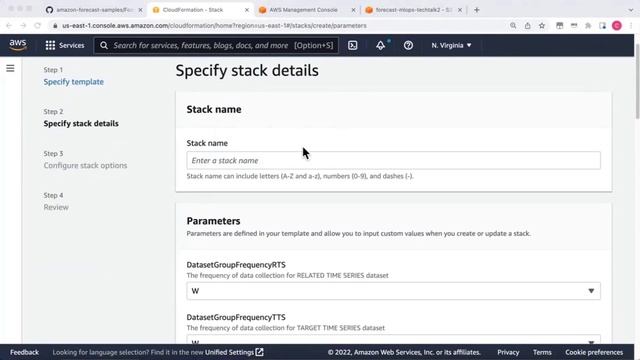Open the tab list chevron

tap(631, 10)
